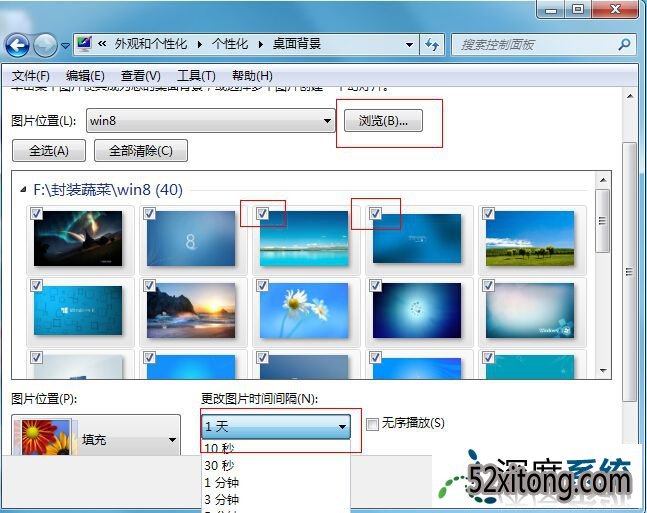This screenshot has width=647, height=513.
Task: Click the wallpaper list scrollbar thumb
Action: tap(603, 221)
